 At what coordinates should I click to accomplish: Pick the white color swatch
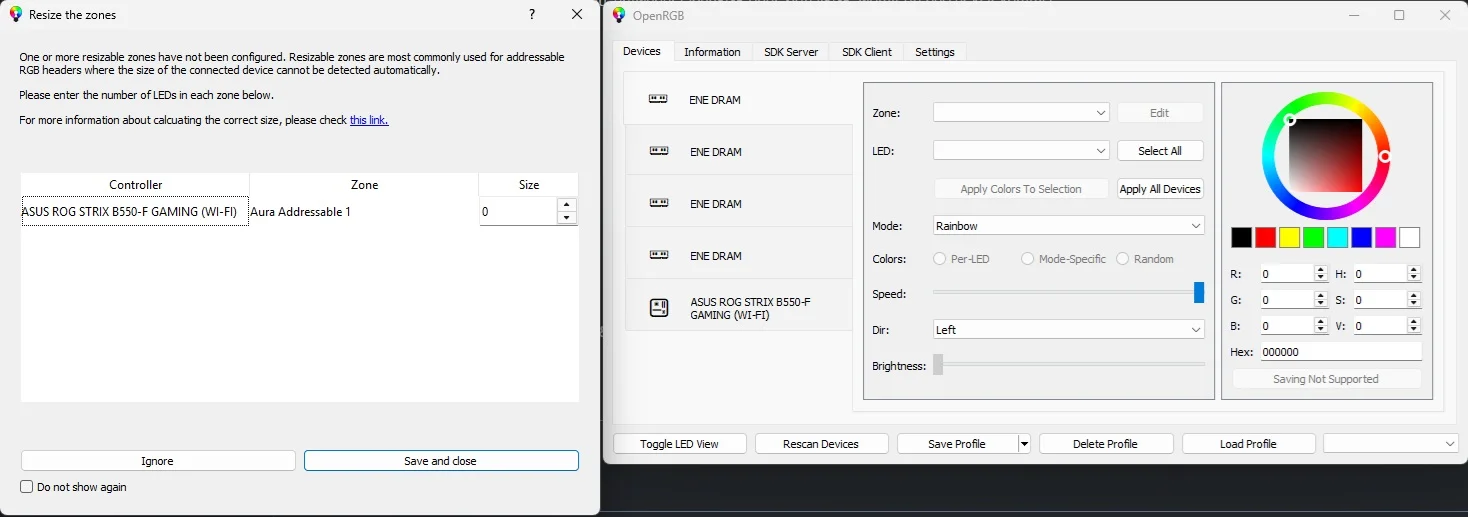pos(1409,238)
